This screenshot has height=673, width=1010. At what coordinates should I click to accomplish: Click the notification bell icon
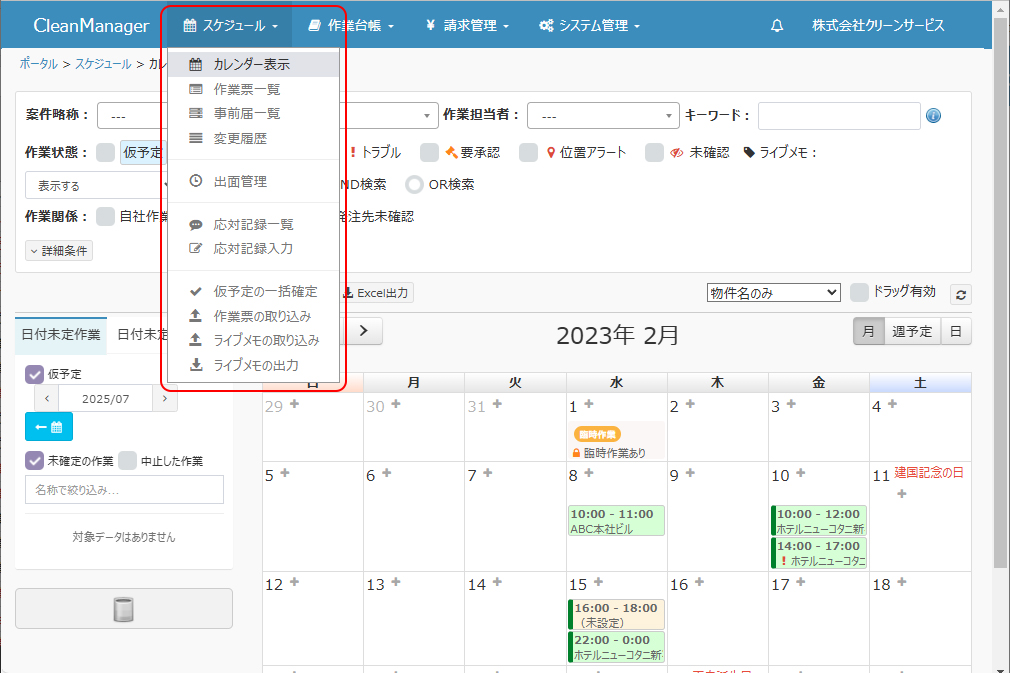click(x=777, y=26)
